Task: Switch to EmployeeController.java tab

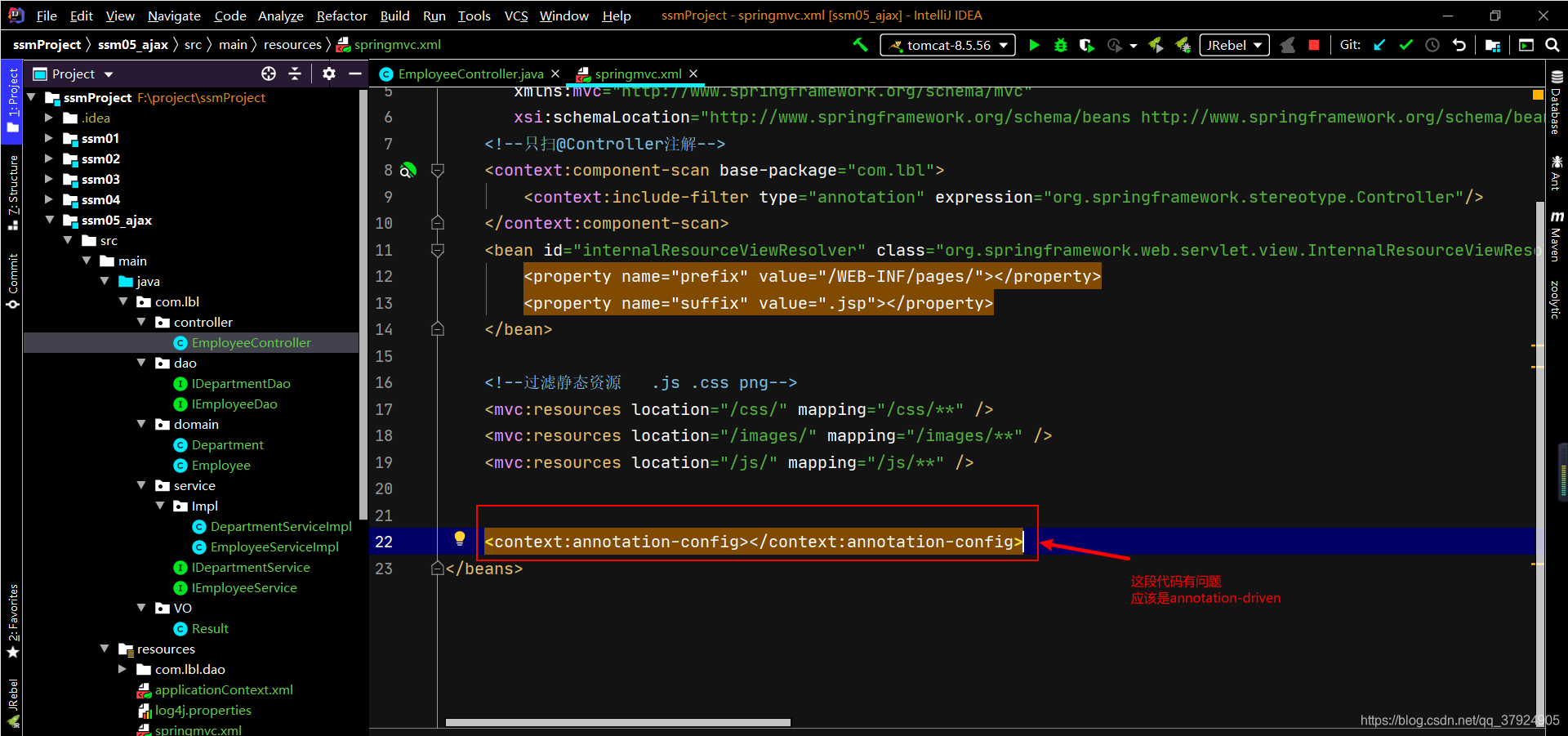Action: coord(470,74)
